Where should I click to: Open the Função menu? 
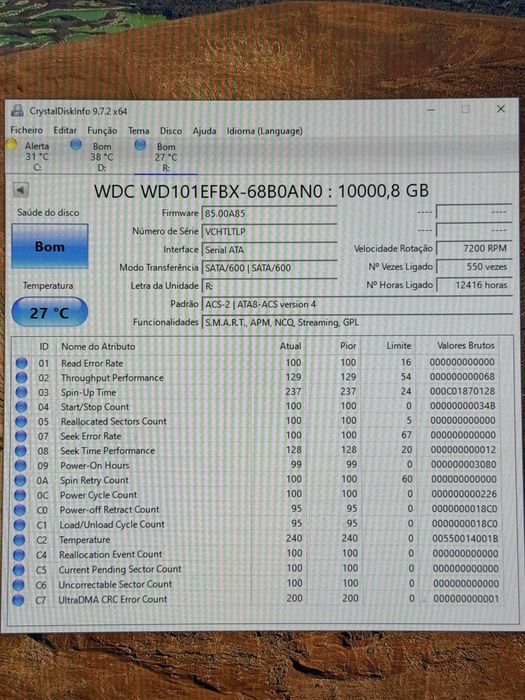[x=102, y=130]
